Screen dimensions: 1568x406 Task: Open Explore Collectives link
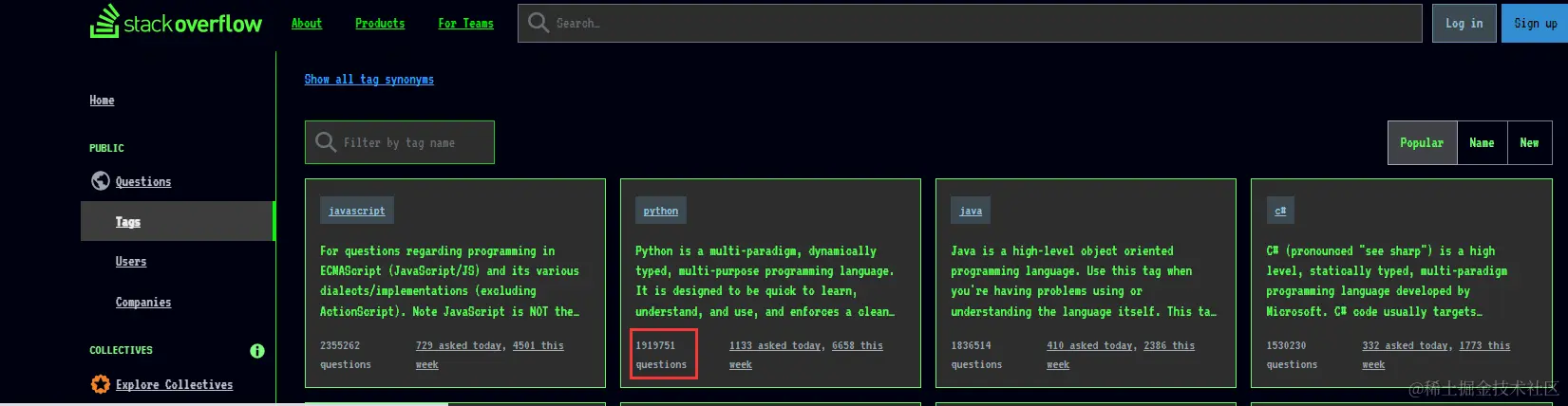(x=174, y=385)
